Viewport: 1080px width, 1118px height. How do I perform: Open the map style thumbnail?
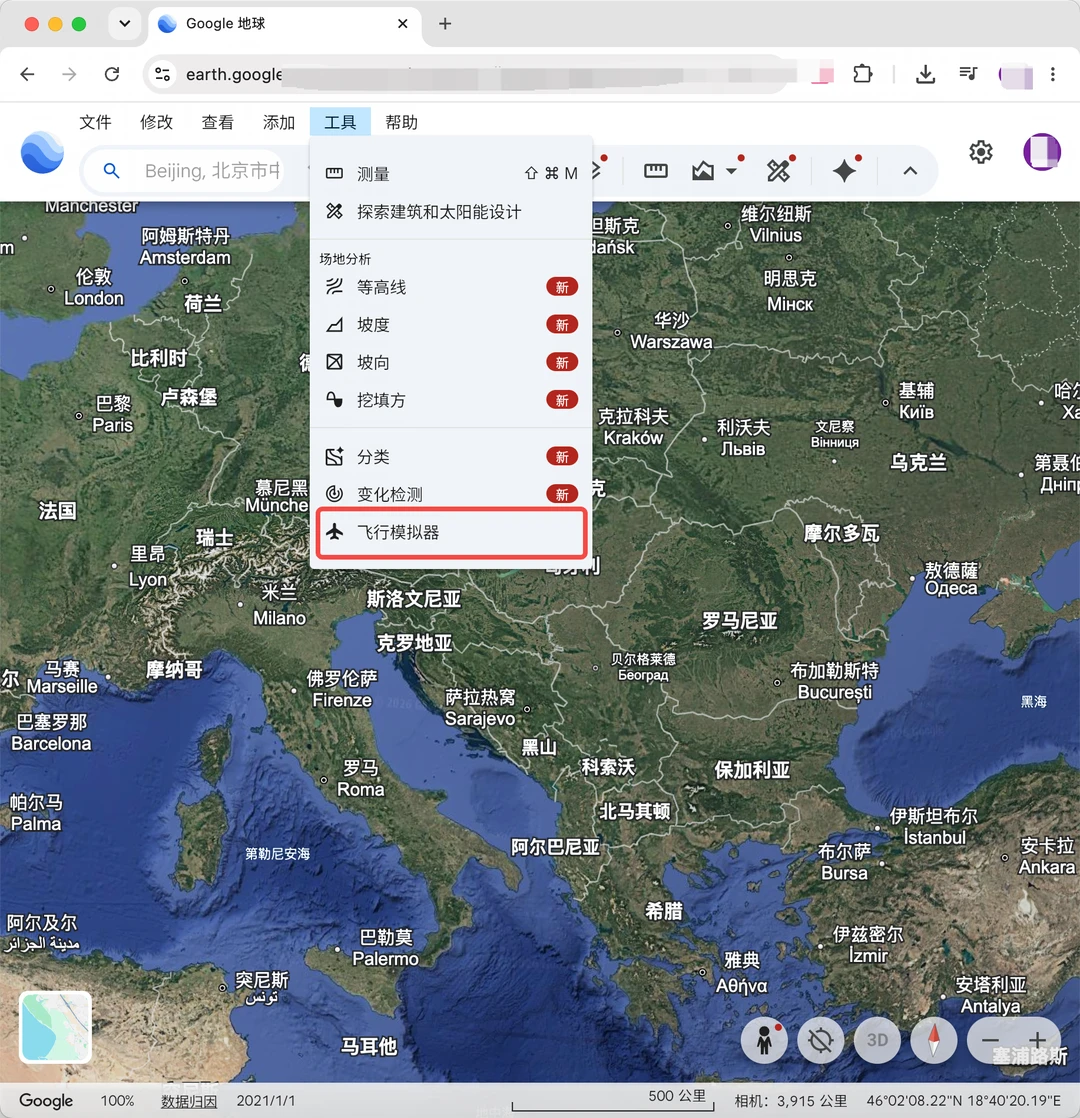[x=56, y=1027]
